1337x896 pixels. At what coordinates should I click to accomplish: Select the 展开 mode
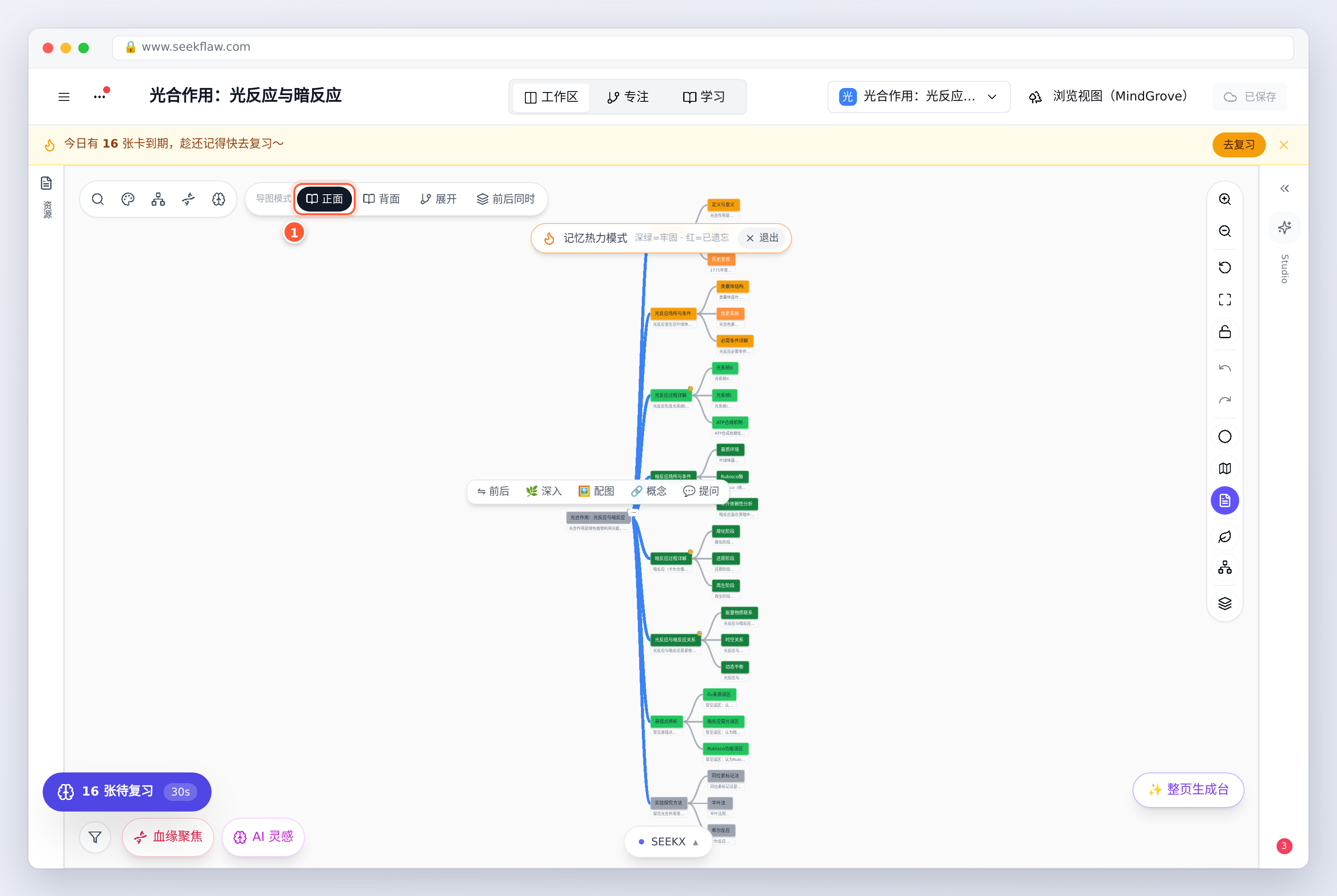pos(438,199)
